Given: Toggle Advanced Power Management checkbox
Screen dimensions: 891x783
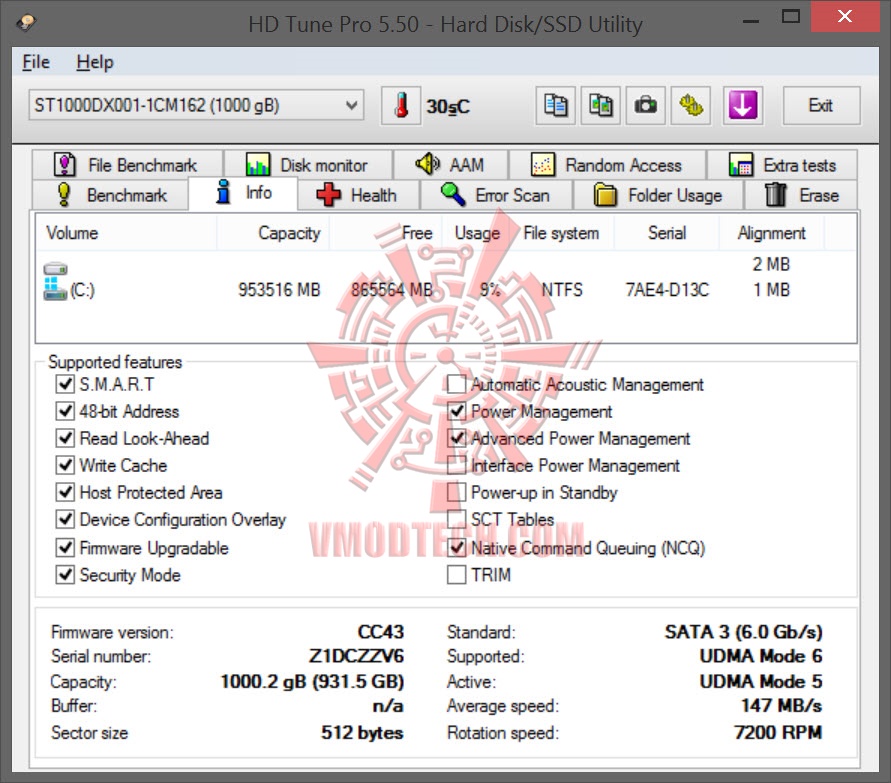Looking at the screenshot, I should 456,438.
